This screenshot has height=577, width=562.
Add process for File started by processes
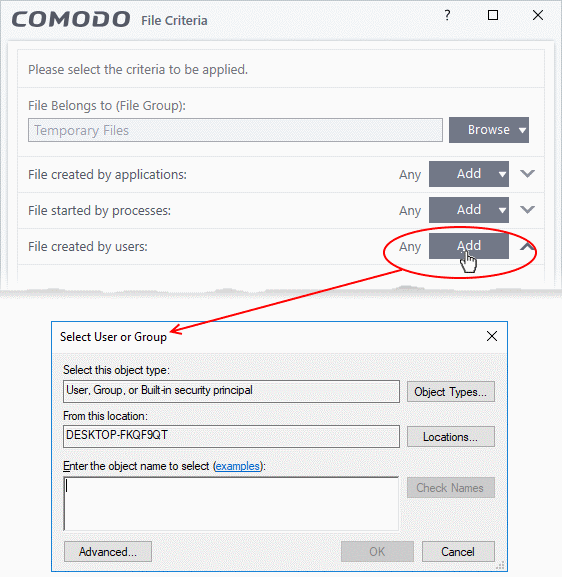pyautogui.click(x=469, y=210)
